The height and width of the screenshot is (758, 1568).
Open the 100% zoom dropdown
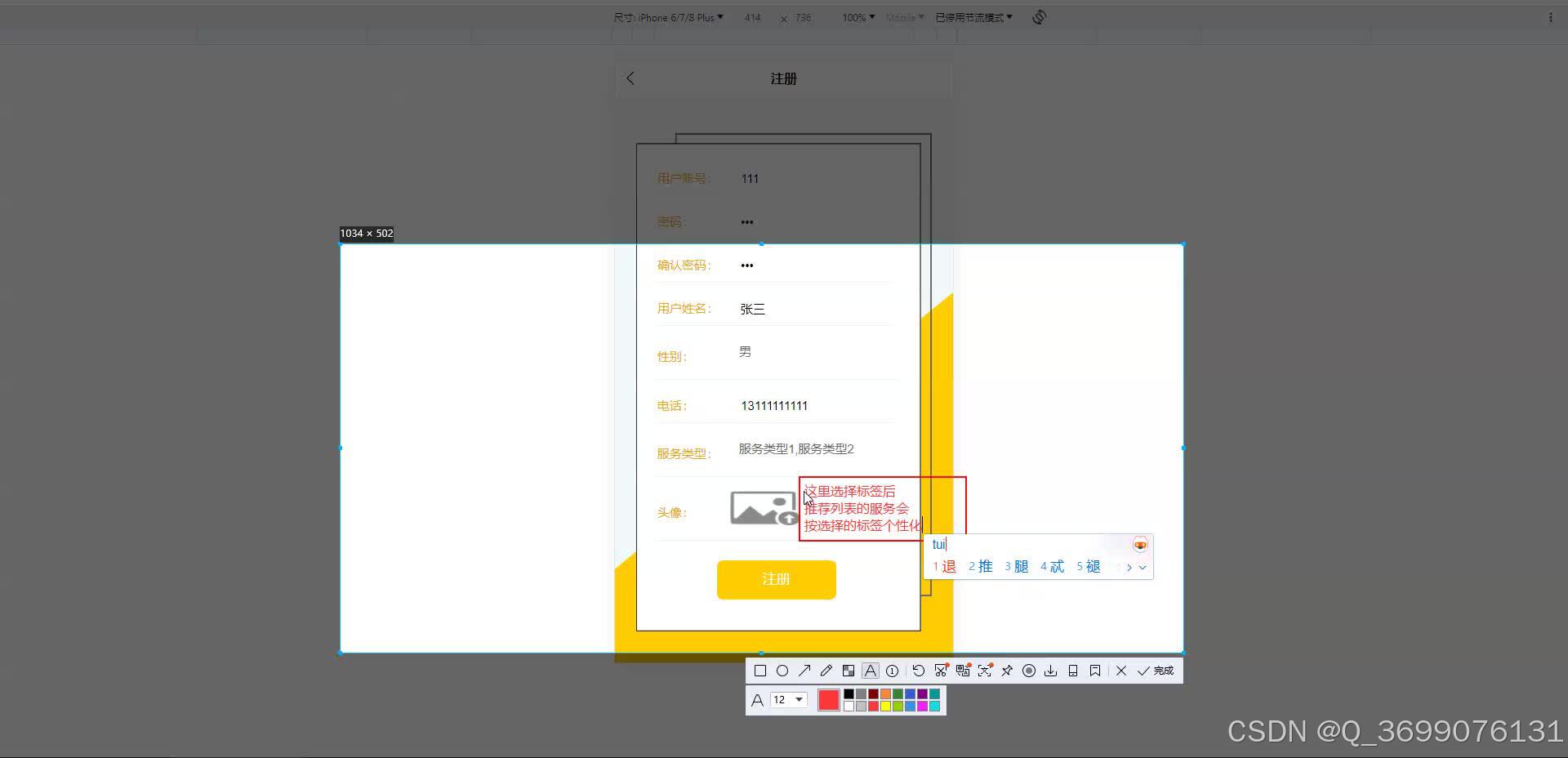click(x=857, y=17)
